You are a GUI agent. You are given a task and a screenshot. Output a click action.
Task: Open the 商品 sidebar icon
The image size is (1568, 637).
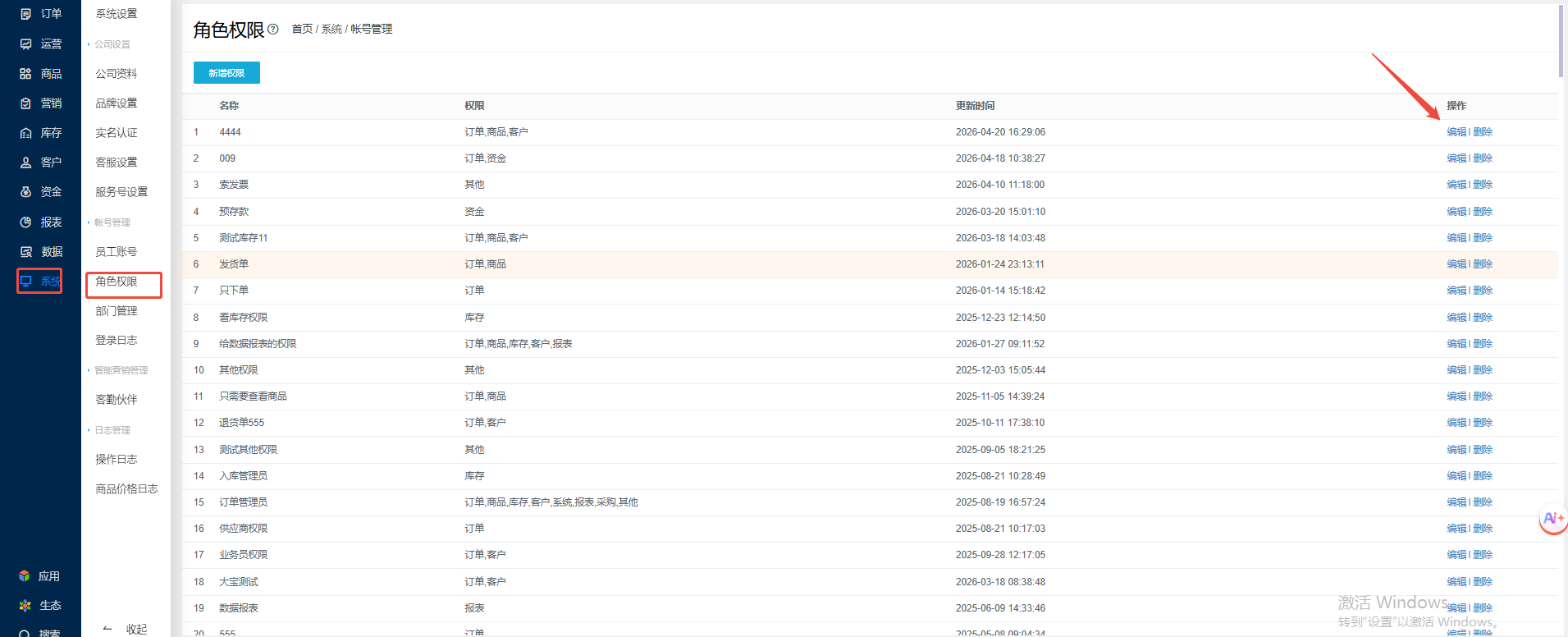click(x=25, y=74)
